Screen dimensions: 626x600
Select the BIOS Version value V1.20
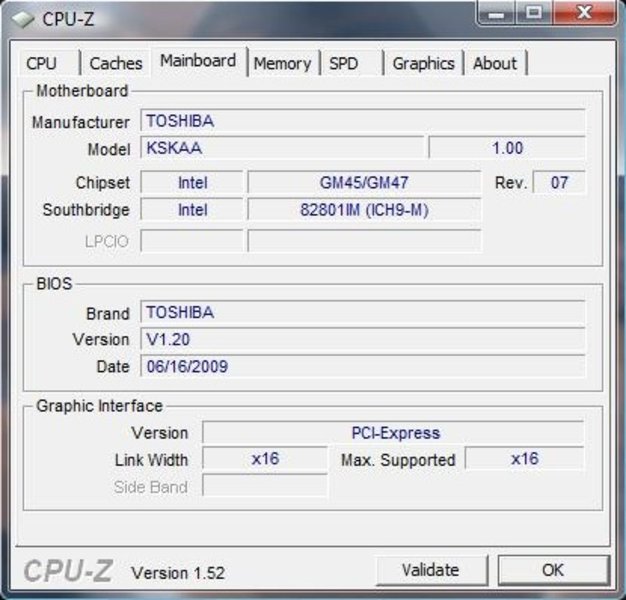(363, 339)
